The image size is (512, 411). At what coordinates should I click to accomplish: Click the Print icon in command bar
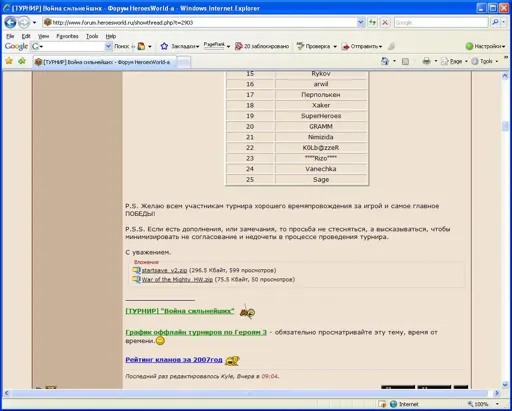point(426,61)
